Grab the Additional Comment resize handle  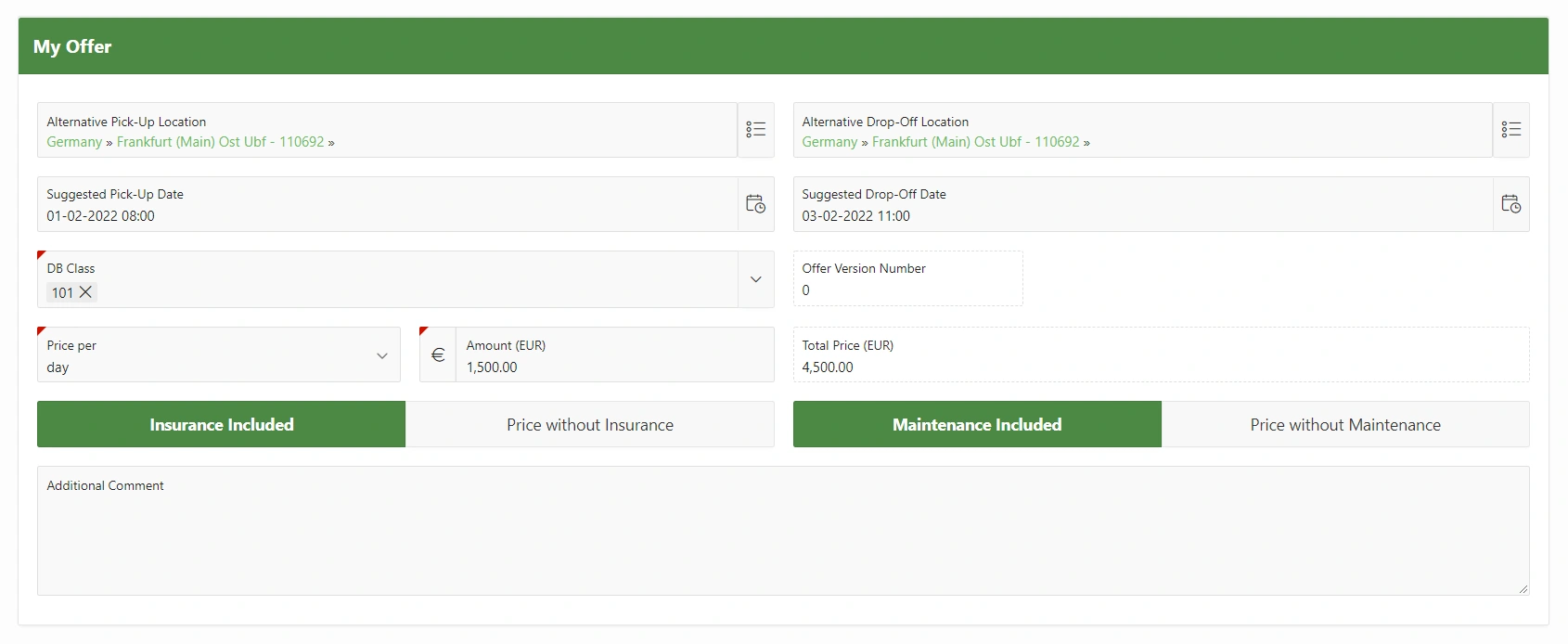click(x=1523, y=588)
